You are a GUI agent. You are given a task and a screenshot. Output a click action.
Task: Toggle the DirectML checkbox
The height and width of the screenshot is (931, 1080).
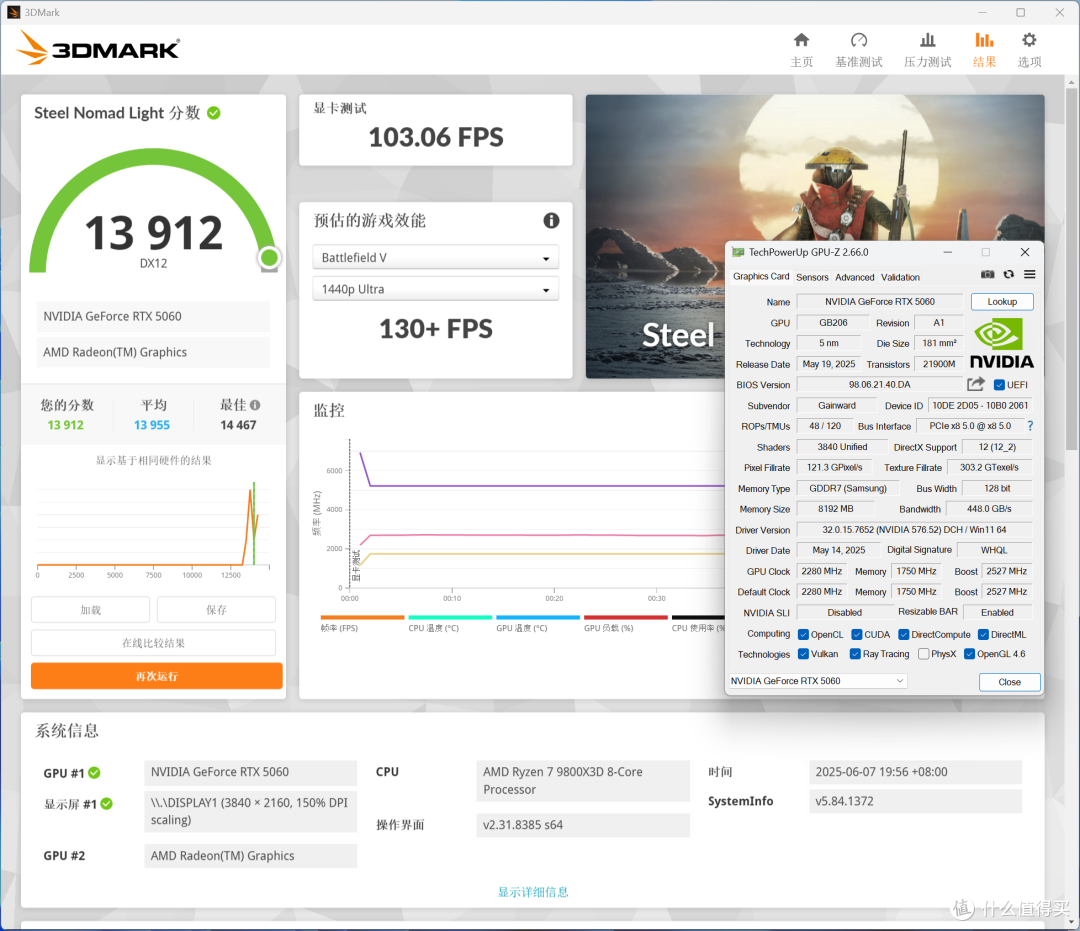(984, 634)
